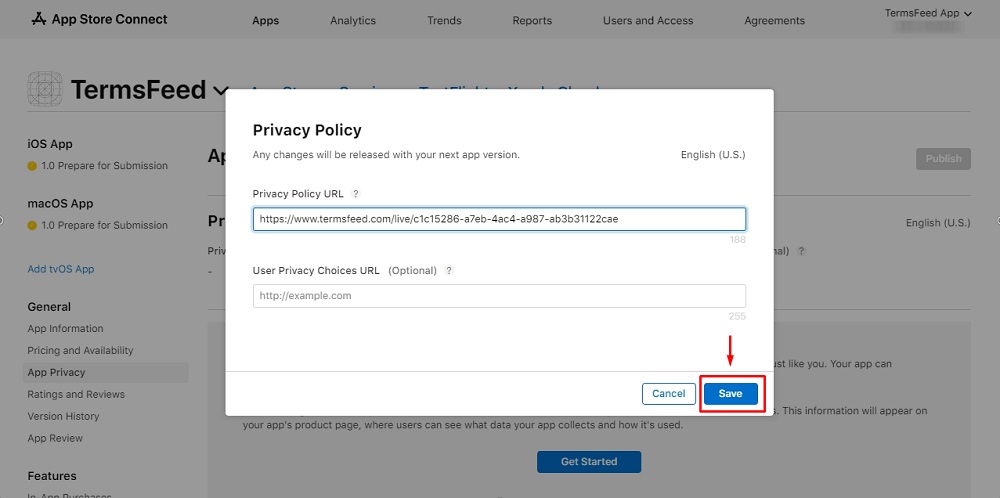This screenshot has height=498, width=1000.
Task: Open English (U.S.) selector on background page
Action: tap(938, 223)
